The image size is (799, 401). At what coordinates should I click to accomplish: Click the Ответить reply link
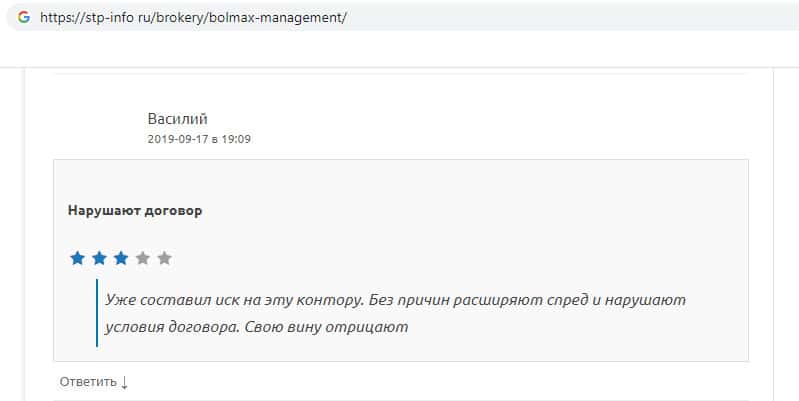(x=88, y=382)
